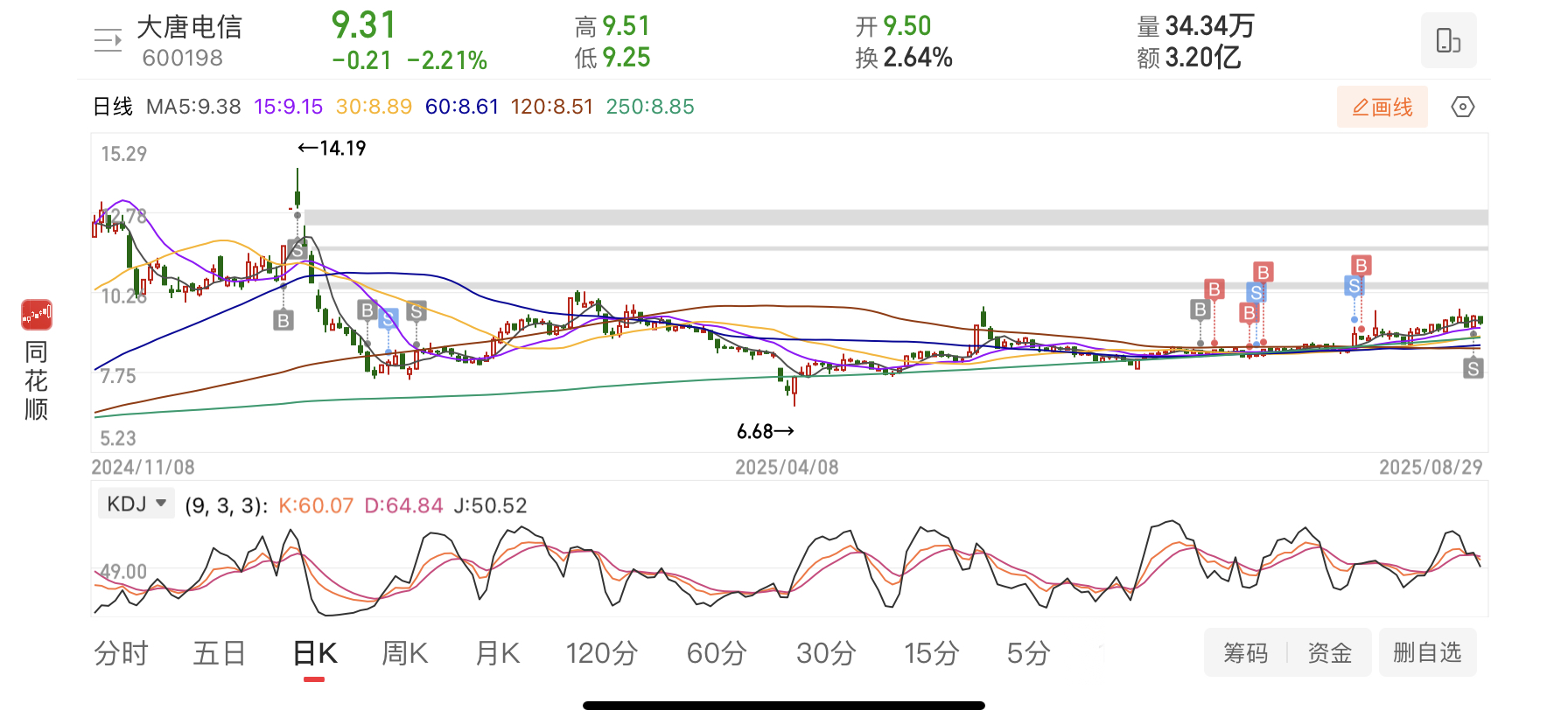Tap the 同花顺 logo icon
This screenshot has width=1568, height=724.
[x=37, y=315]
